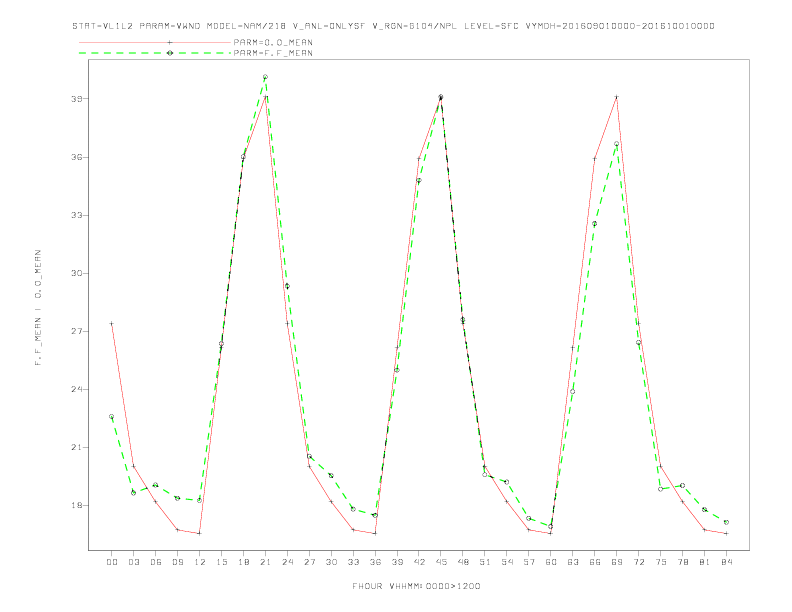792x612 pixels.
Task: Select the PARM=O.O_MEAN legend label
Action: 273,42
